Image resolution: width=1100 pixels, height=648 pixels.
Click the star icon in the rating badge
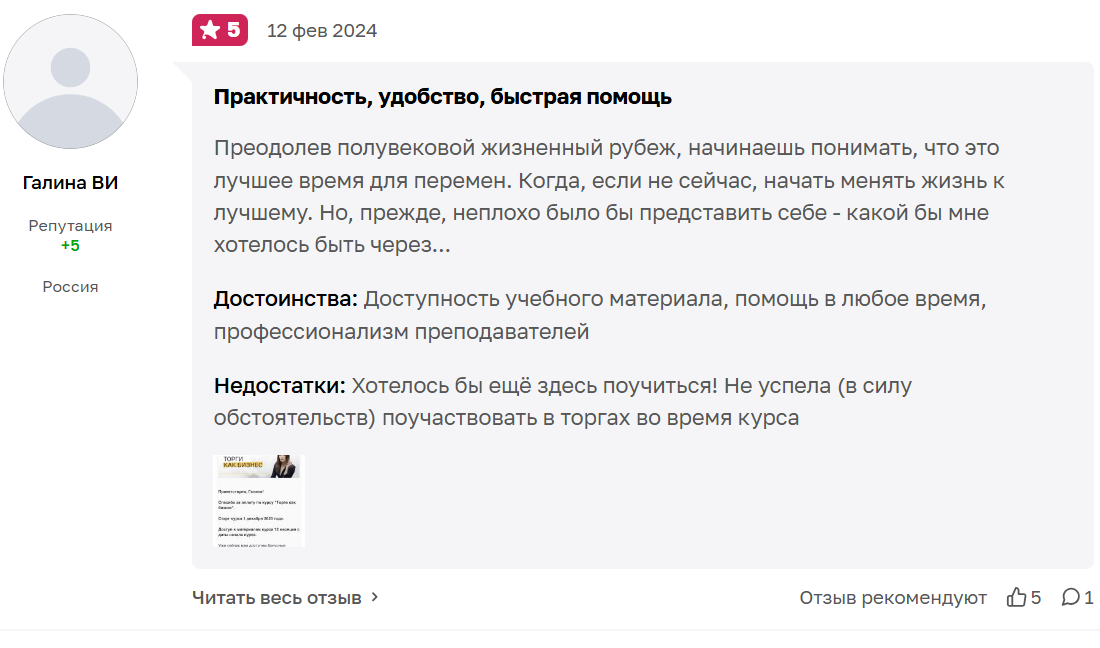pyautogui.click(x=209, y=30)
